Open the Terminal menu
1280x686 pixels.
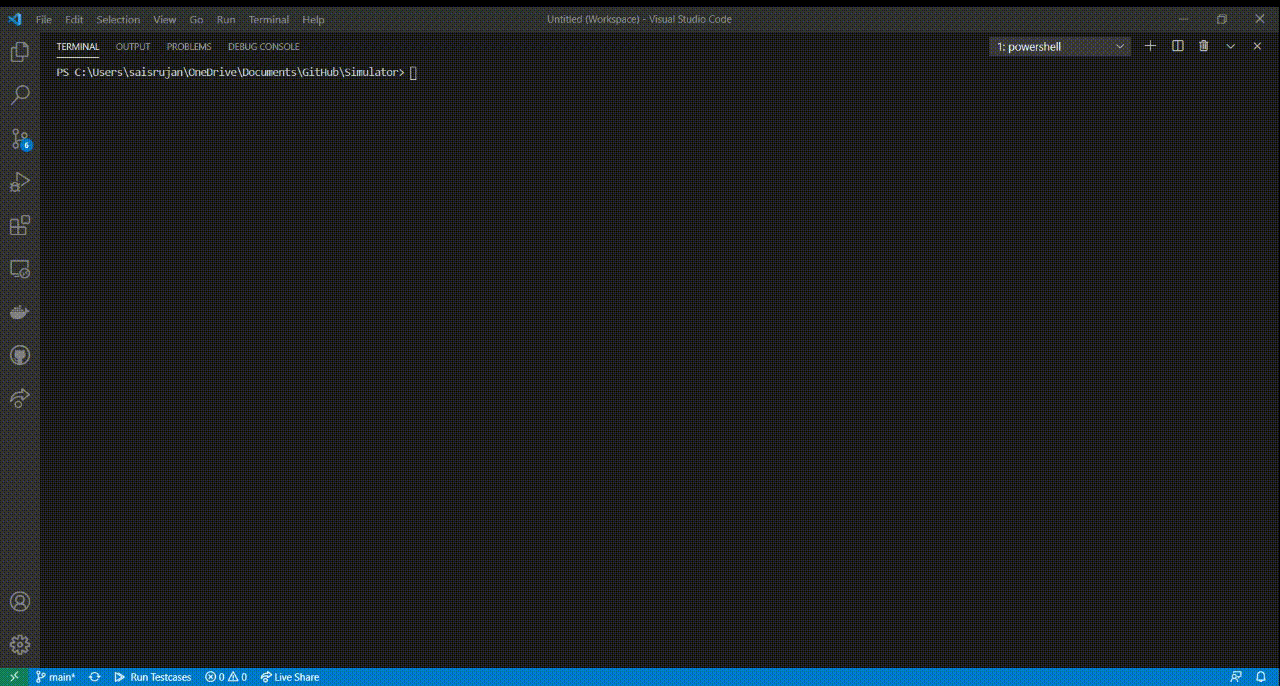(268, 19)
